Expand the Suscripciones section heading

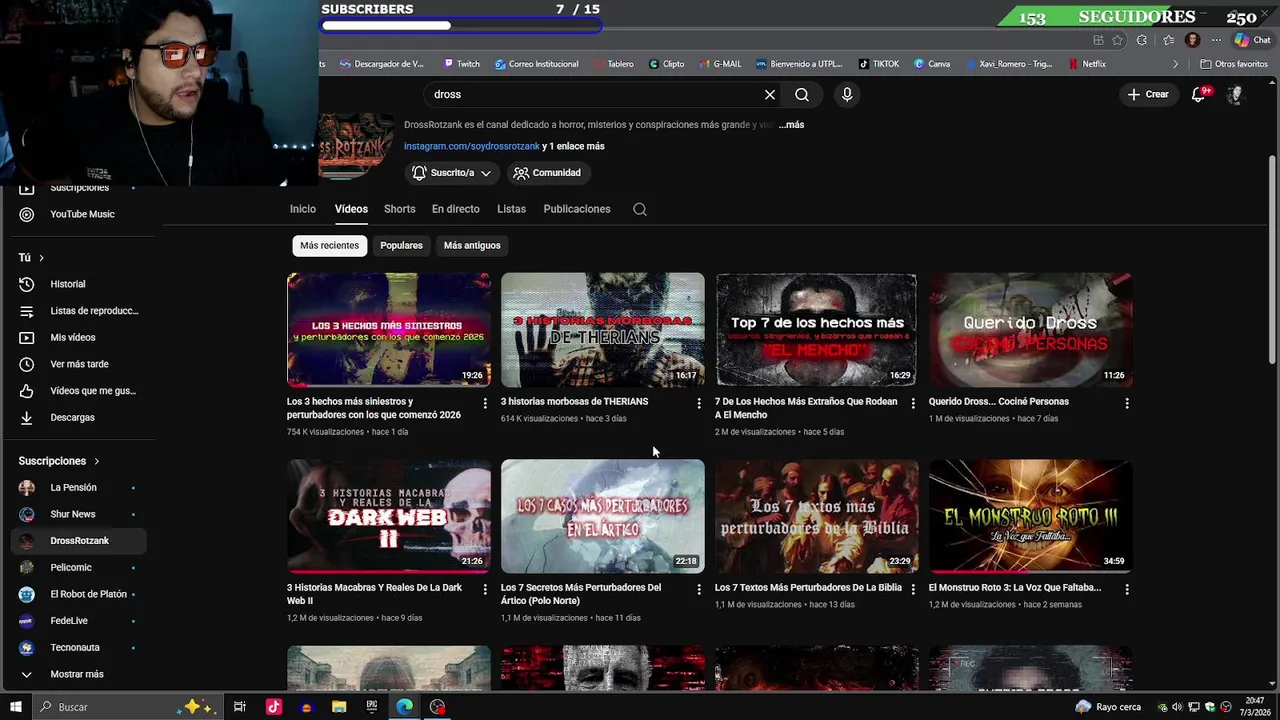tap(59, 461)
